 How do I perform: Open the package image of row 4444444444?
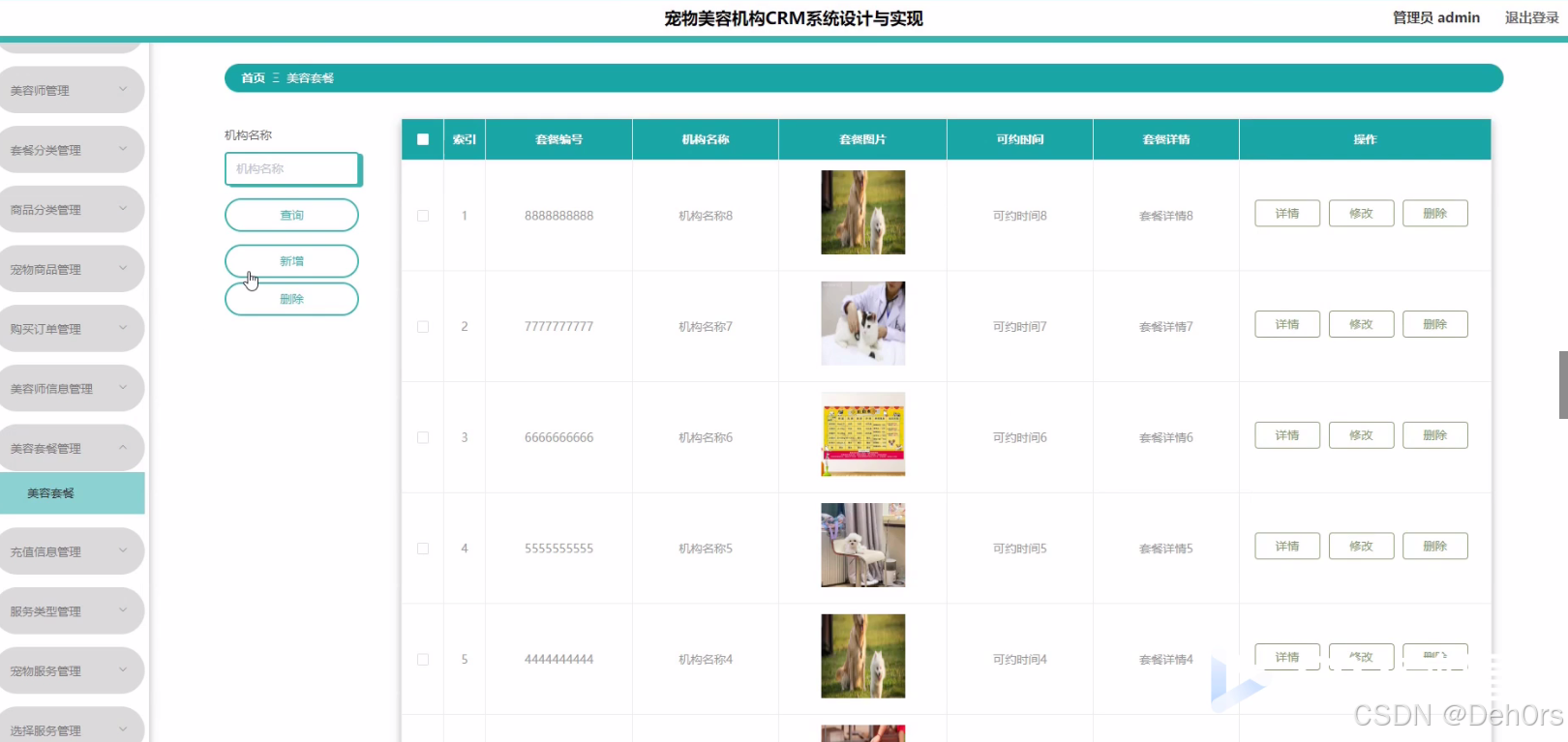[x=862, y=656]
